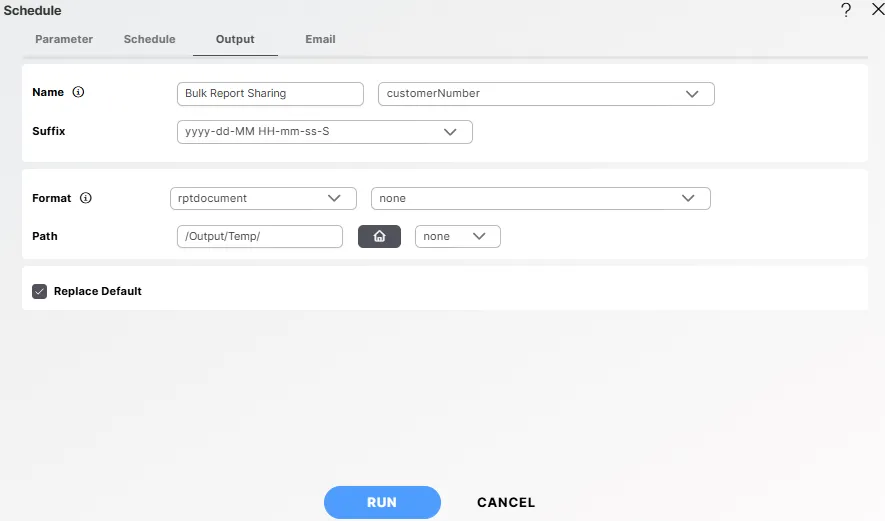
Task: Click the Bulk Report Sharing name field
Action: (270, 94)
